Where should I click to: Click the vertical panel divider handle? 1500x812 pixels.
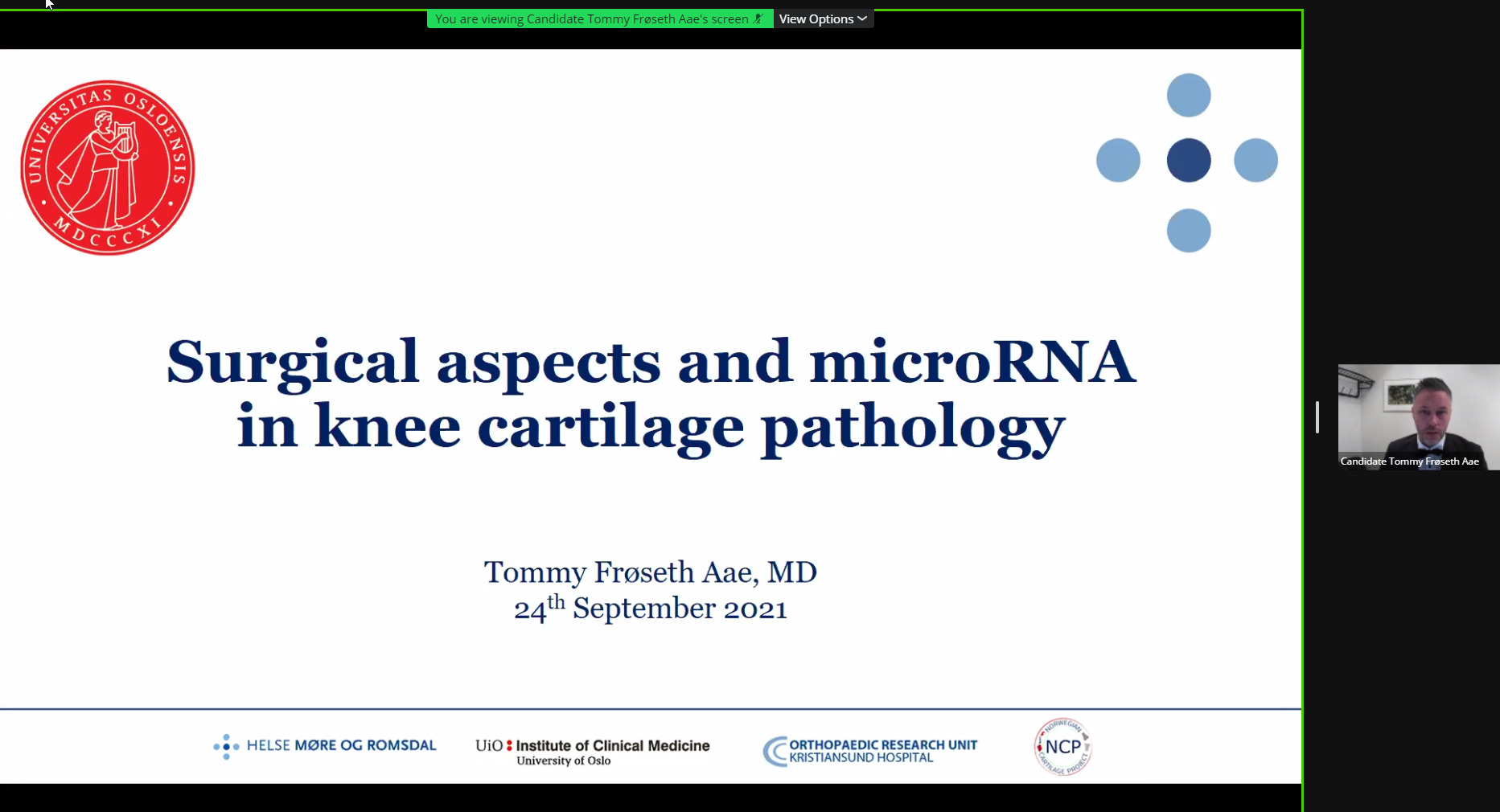click(1317, 417)
